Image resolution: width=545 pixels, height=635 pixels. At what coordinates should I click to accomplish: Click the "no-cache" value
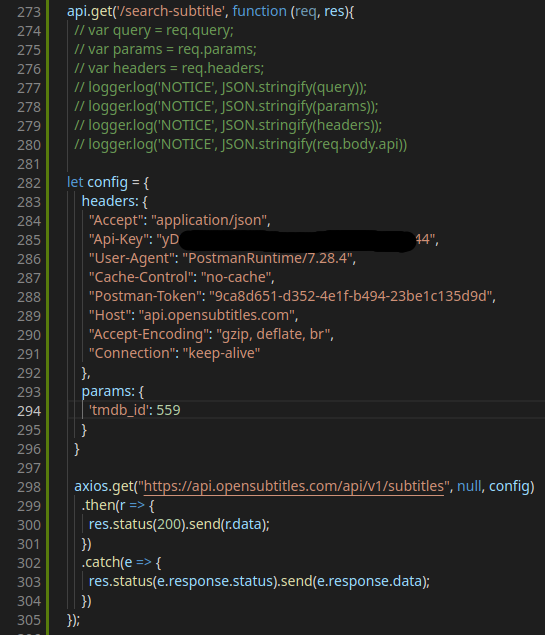(x=236, y=278)
